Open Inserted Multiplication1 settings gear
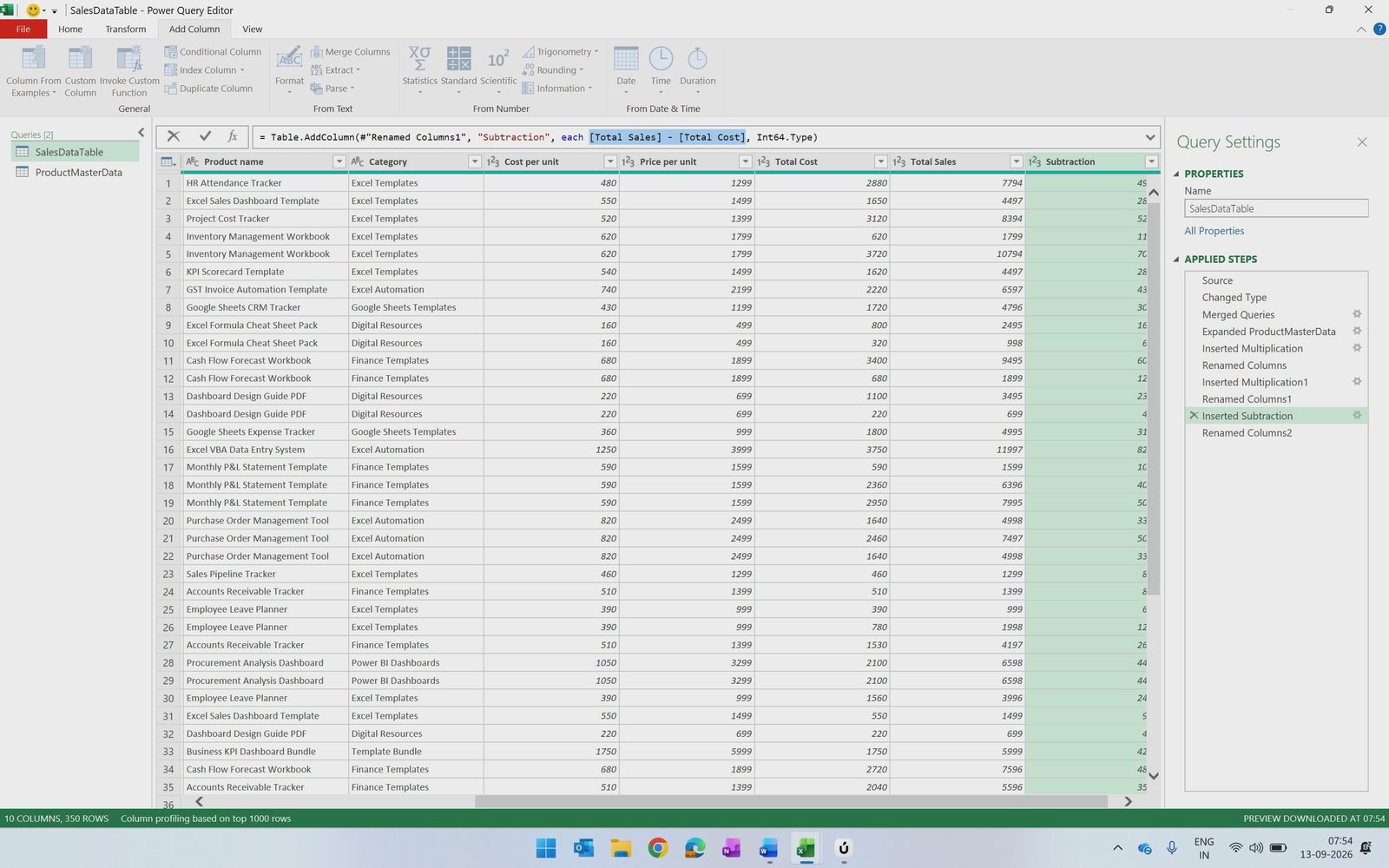The width and height of the screenshot is (1389, 868). click(x=1357, y=381)
